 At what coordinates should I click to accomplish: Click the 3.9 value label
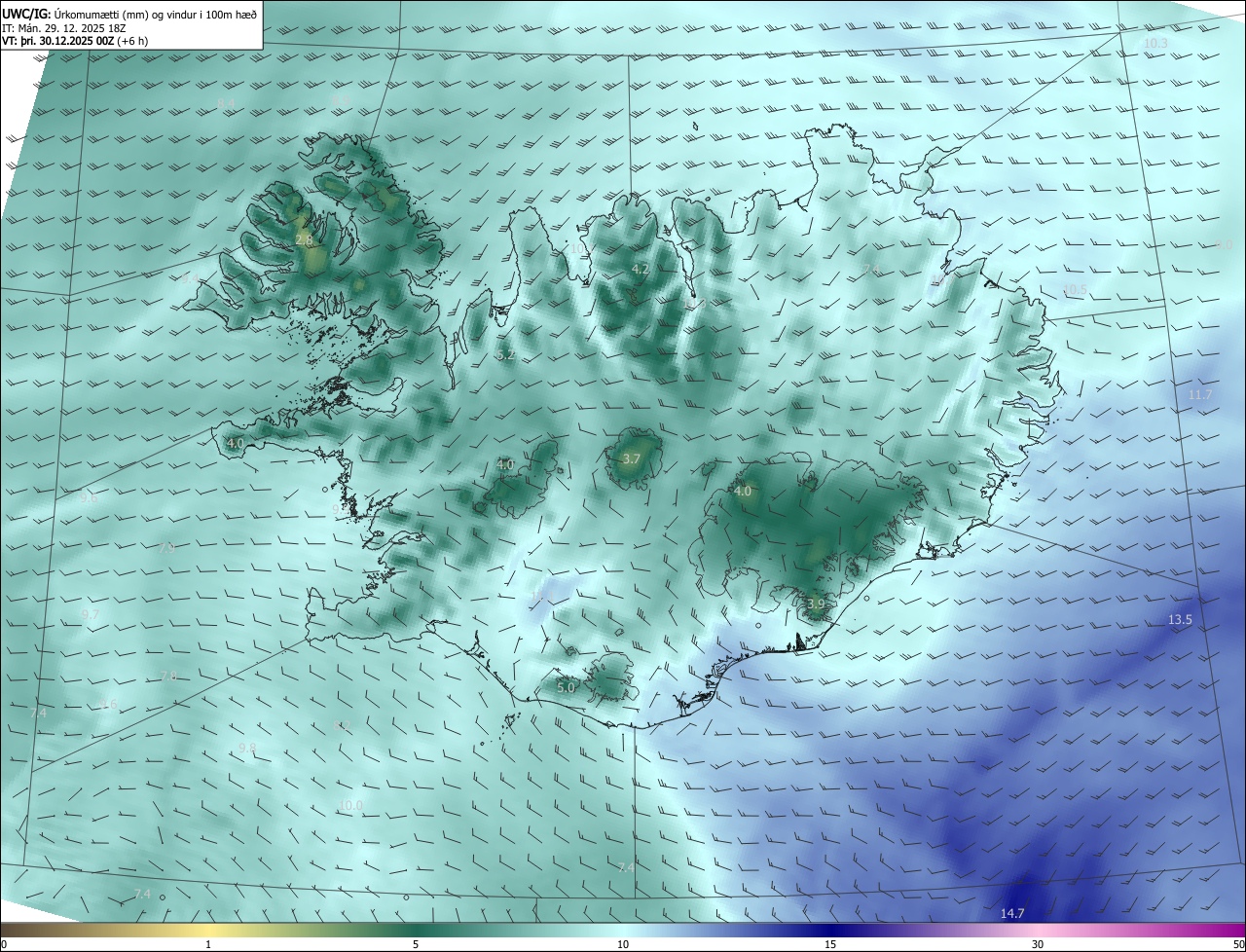point(816,604)
